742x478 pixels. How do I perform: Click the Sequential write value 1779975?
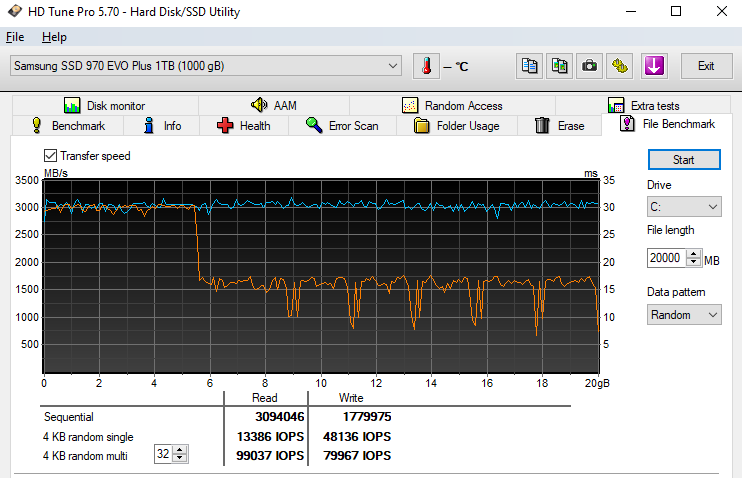367,416
